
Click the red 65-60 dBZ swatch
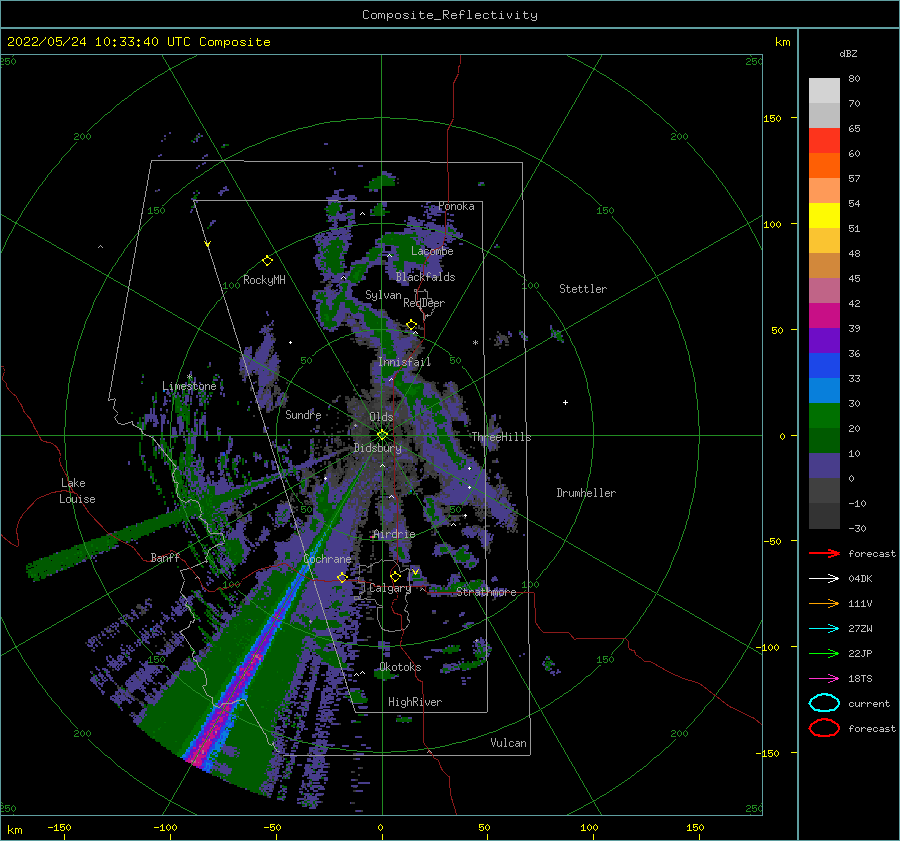[x=824, y=141]
